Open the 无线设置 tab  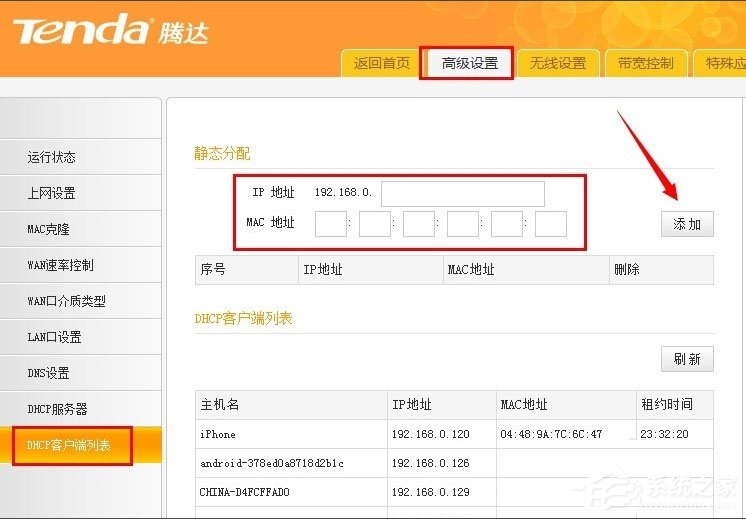pyautogui.click(x=558, y=63)
